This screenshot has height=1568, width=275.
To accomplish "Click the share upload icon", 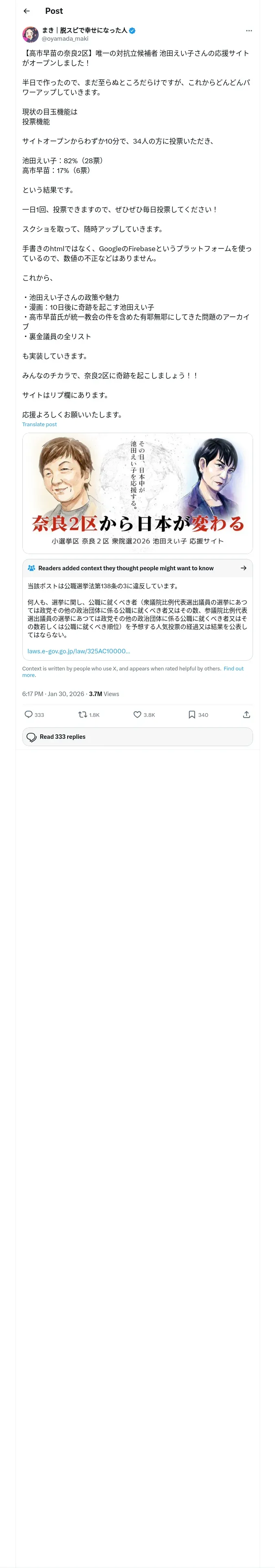I will [246, 714].
